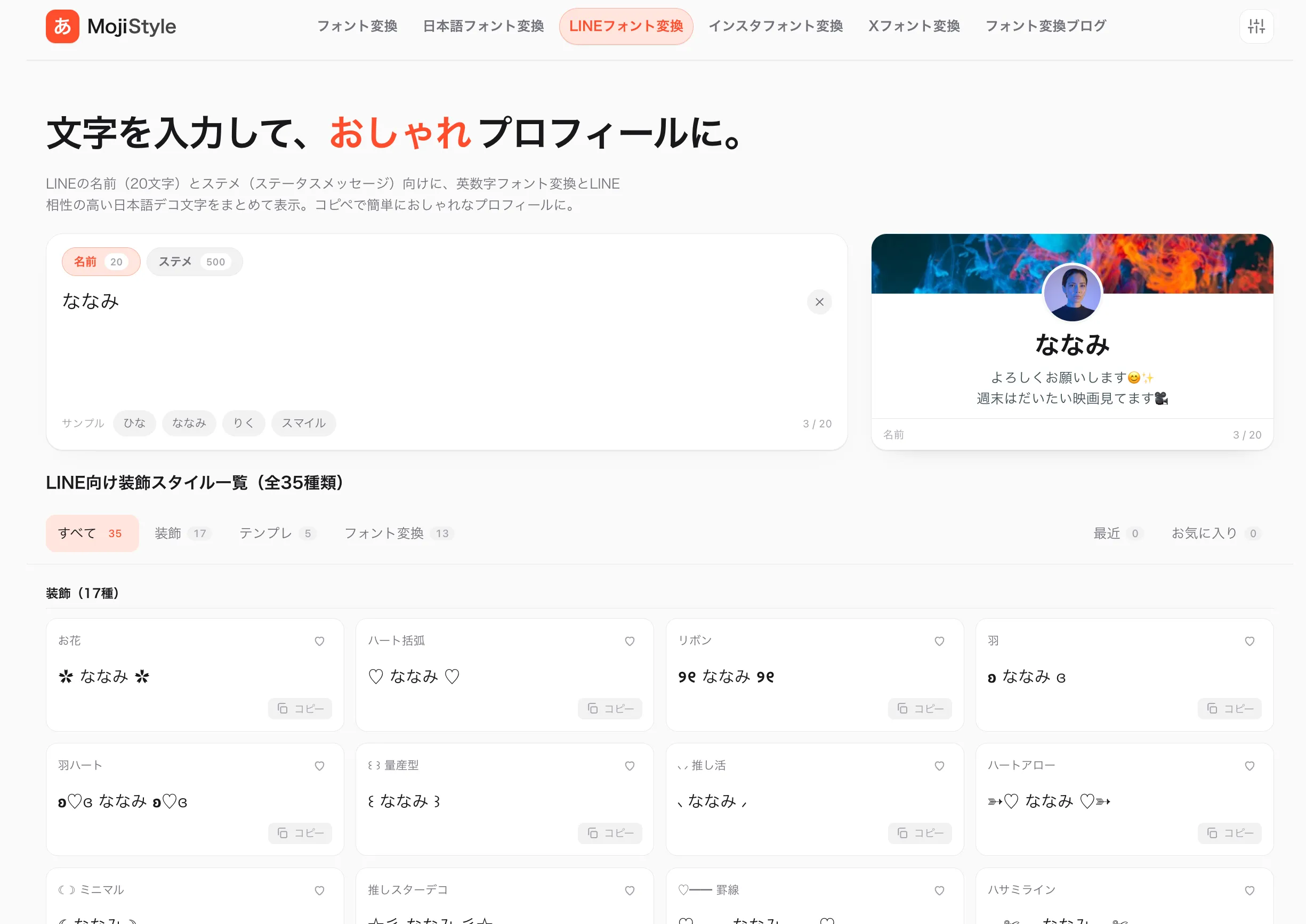Copy the 推し活 decorated name

(920, 833)
